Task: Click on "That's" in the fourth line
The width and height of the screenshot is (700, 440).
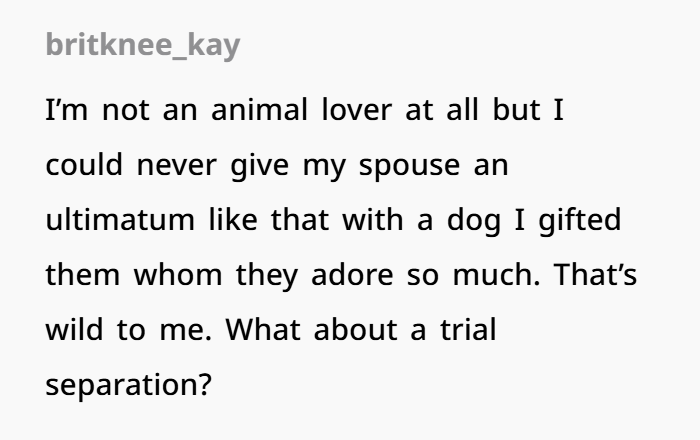Action: tap(595, 274)
